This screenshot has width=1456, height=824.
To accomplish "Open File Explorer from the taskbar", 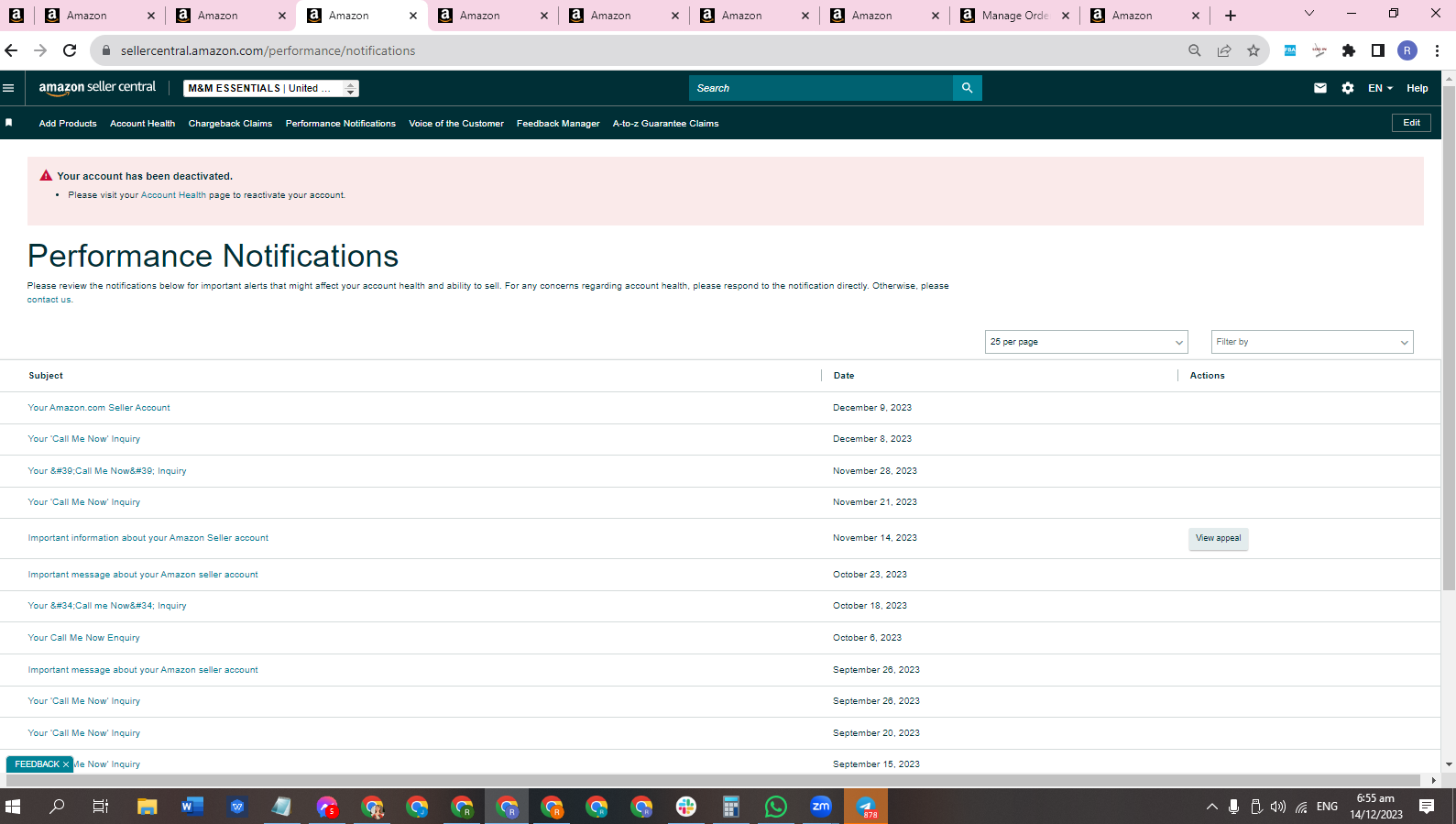I will coord(147,807).
